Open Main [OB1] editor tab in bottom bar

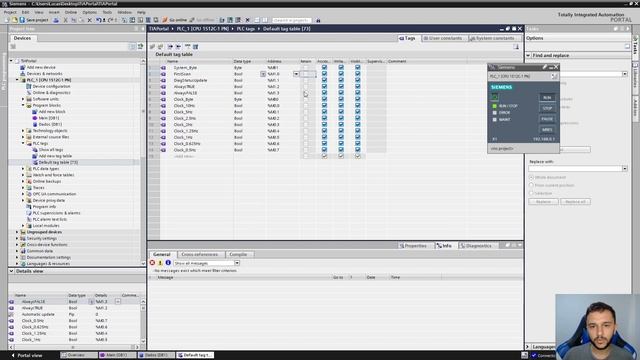click(117, 356)
